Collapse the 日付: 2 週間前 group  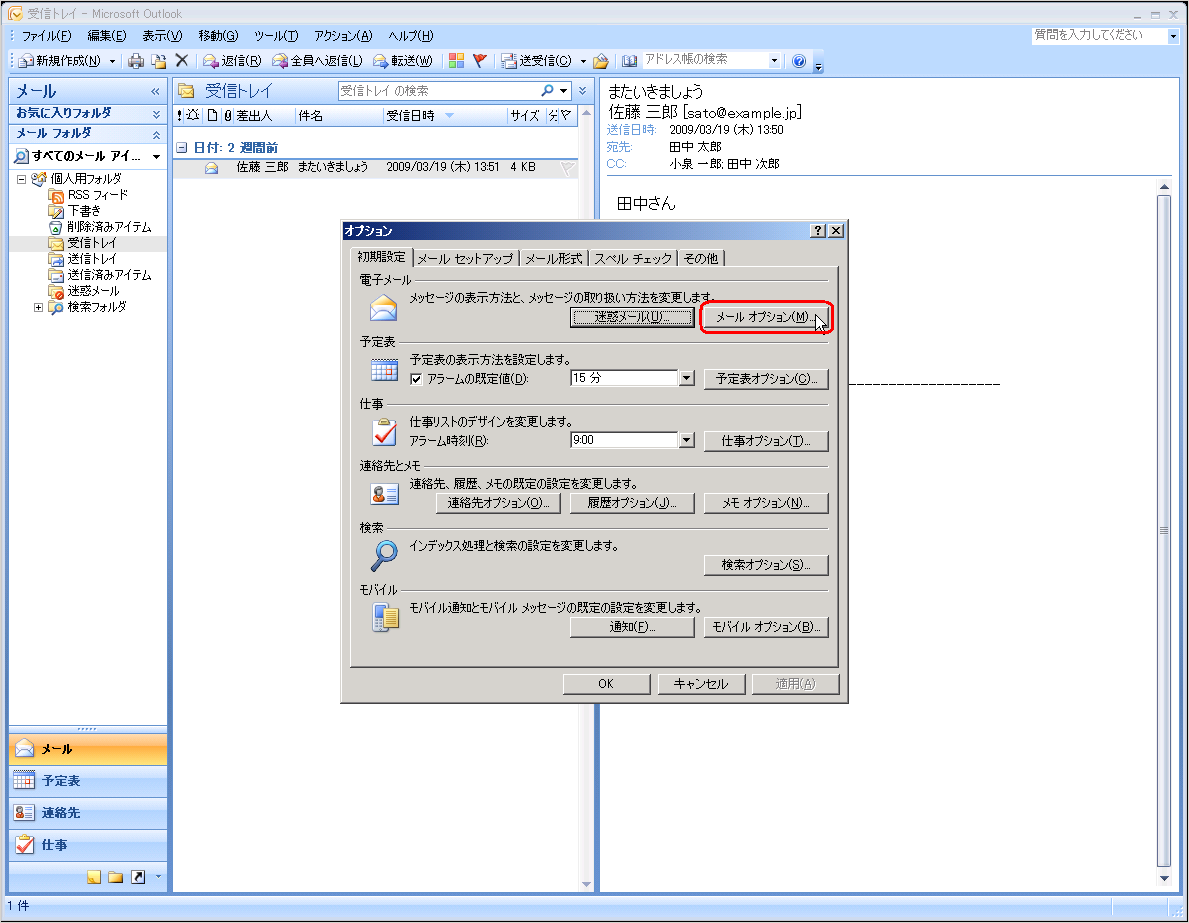182,148
